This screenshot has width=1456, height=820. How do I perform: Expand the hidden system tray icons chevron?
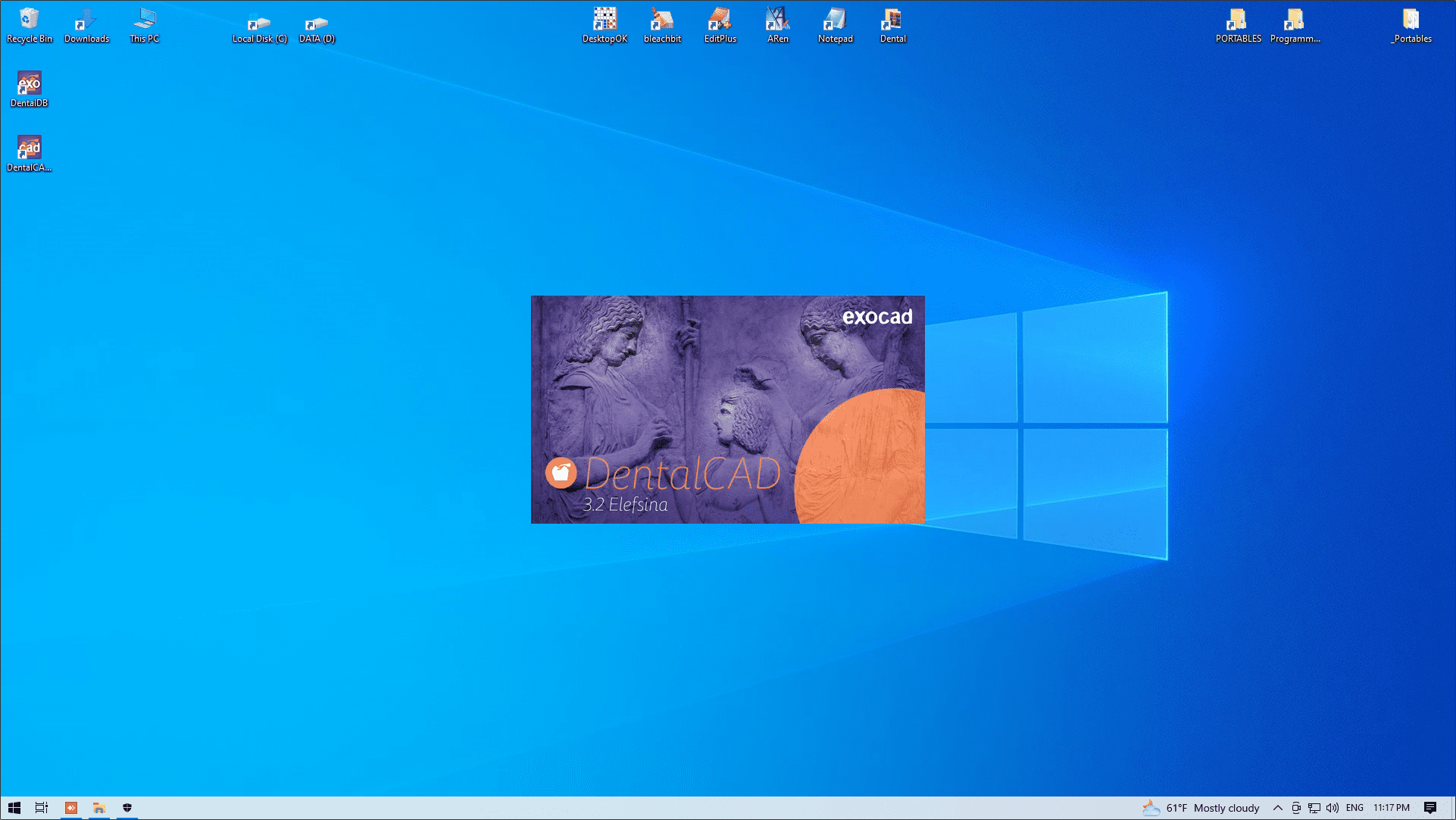tap(1277, 808)
